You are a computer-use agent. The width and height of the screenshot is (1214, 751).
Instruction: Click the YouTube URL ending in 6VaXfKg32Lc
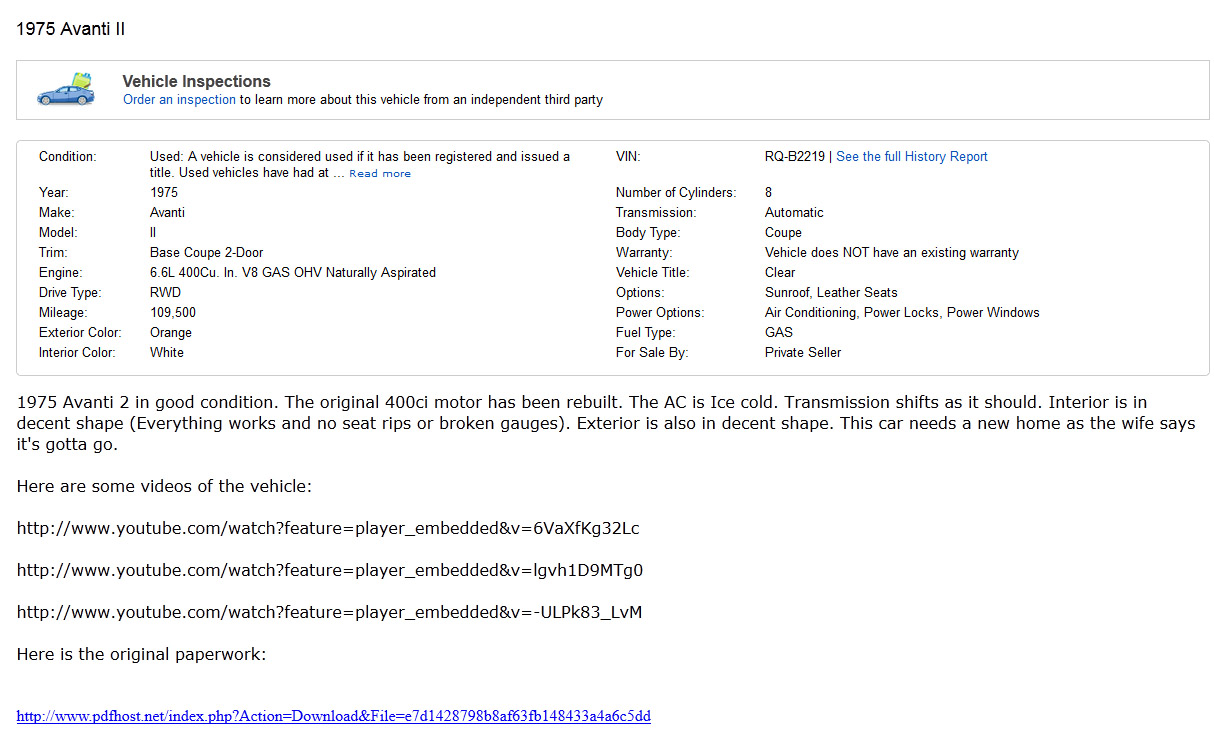pyautogui.click(x=328, y=529)
